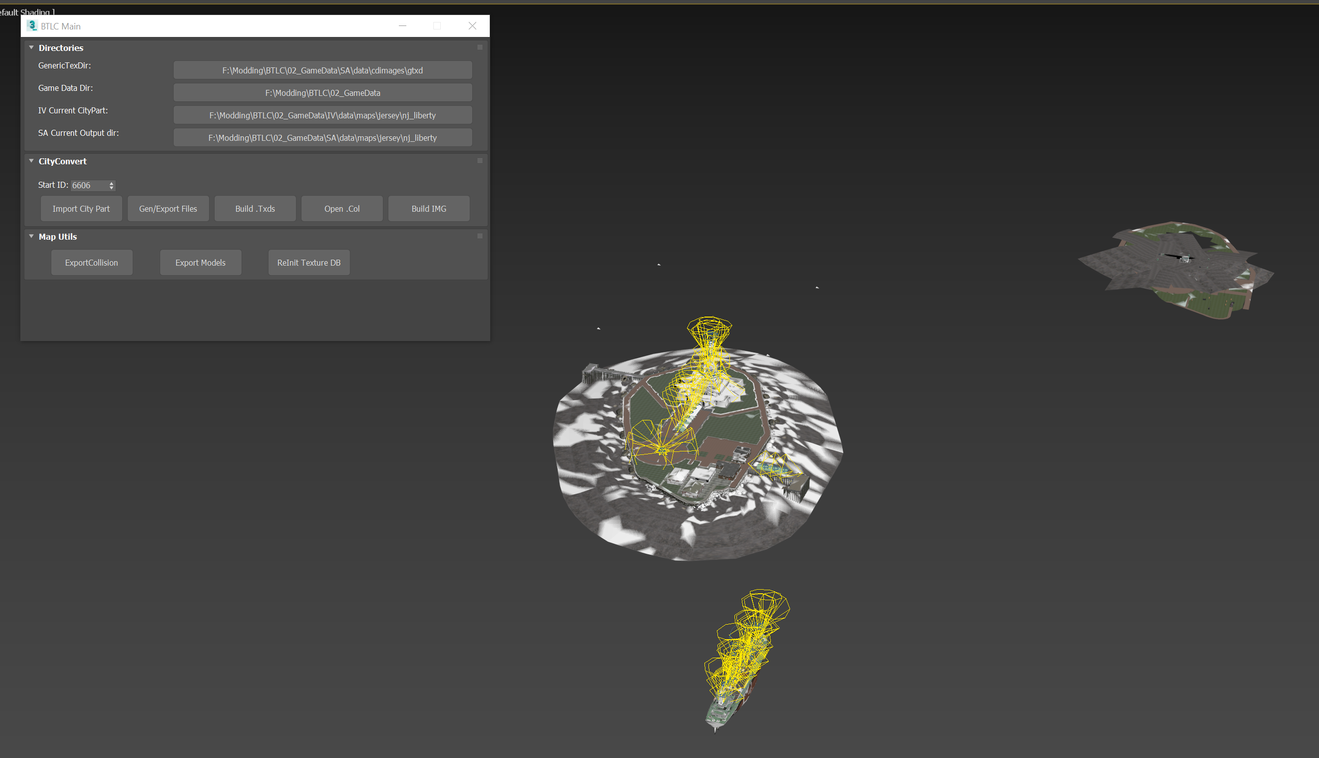This screenshot has width=1319, height=758.
Task: Choose the SA Current Output dir path
Action: click(322, 138)
